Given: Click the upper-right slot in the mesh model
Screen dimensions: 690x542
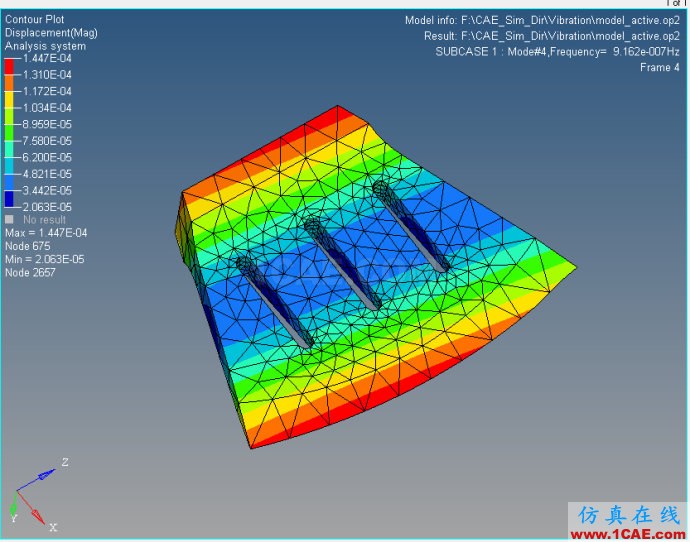Looking at the screenshot, I should click(x=411, y=227).
